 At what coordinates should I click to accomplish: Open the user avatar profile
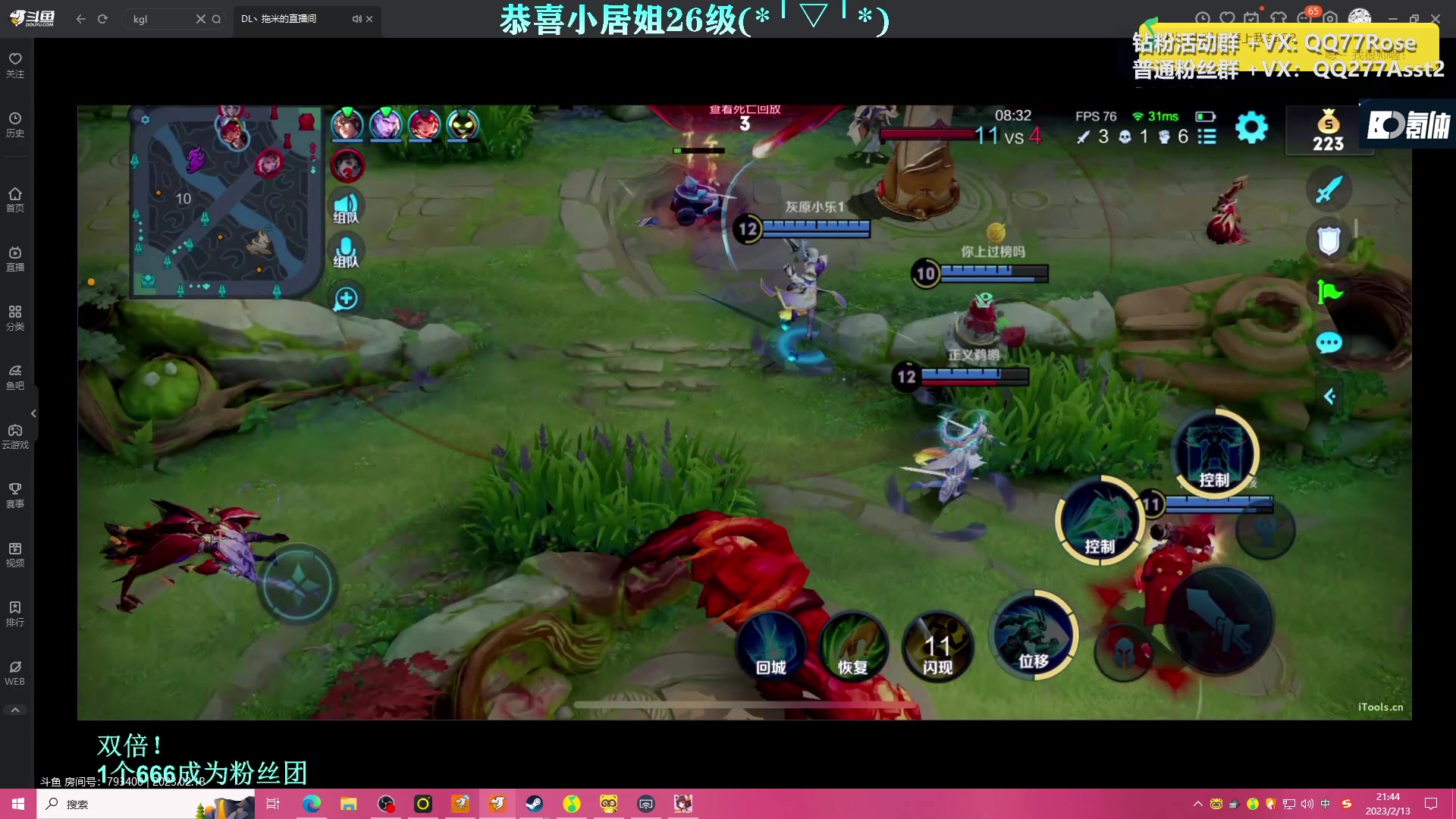pos(1360,17)
